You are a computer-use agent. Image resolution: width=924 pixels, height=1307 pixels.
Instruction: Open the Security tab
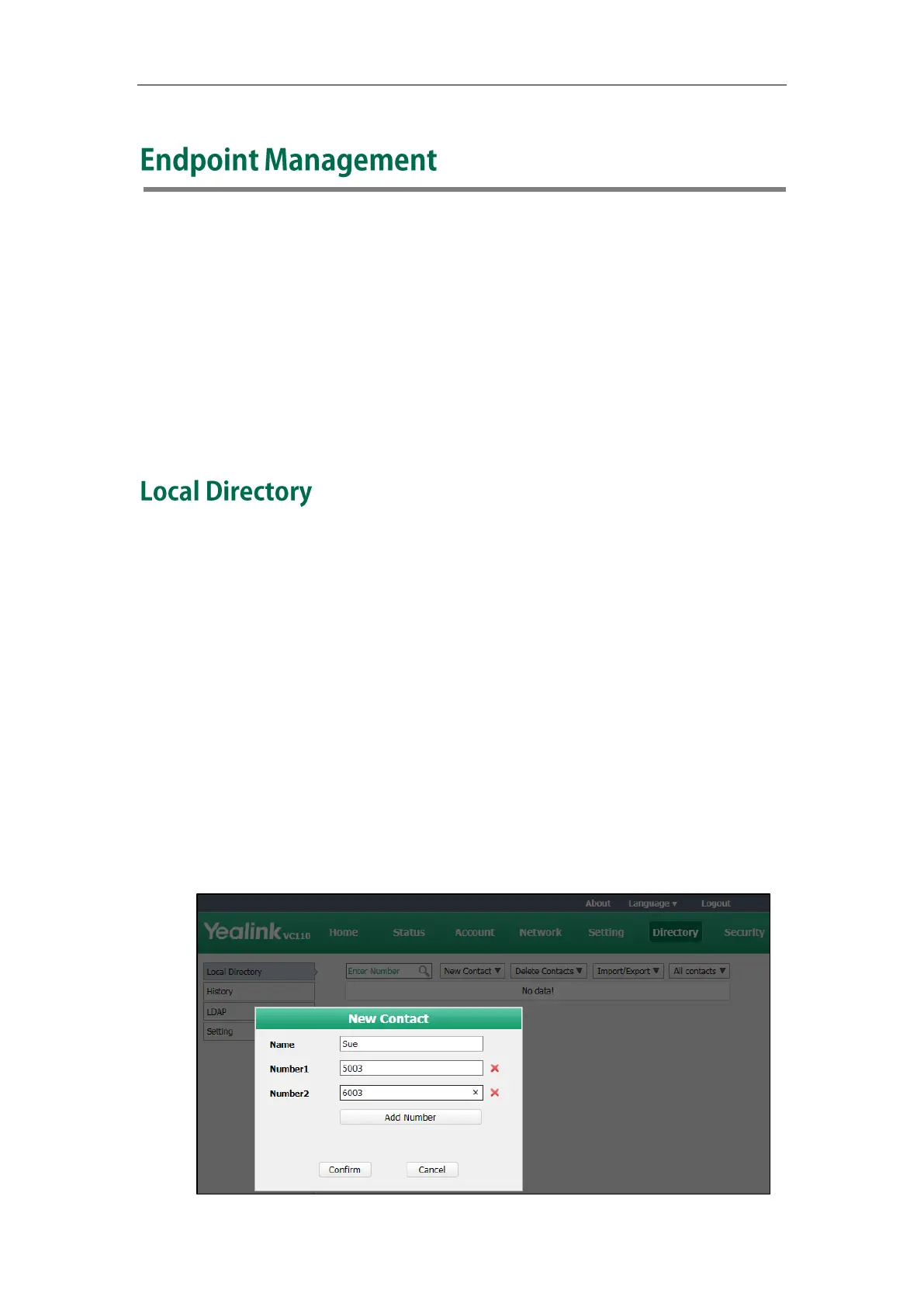(744, 932)
